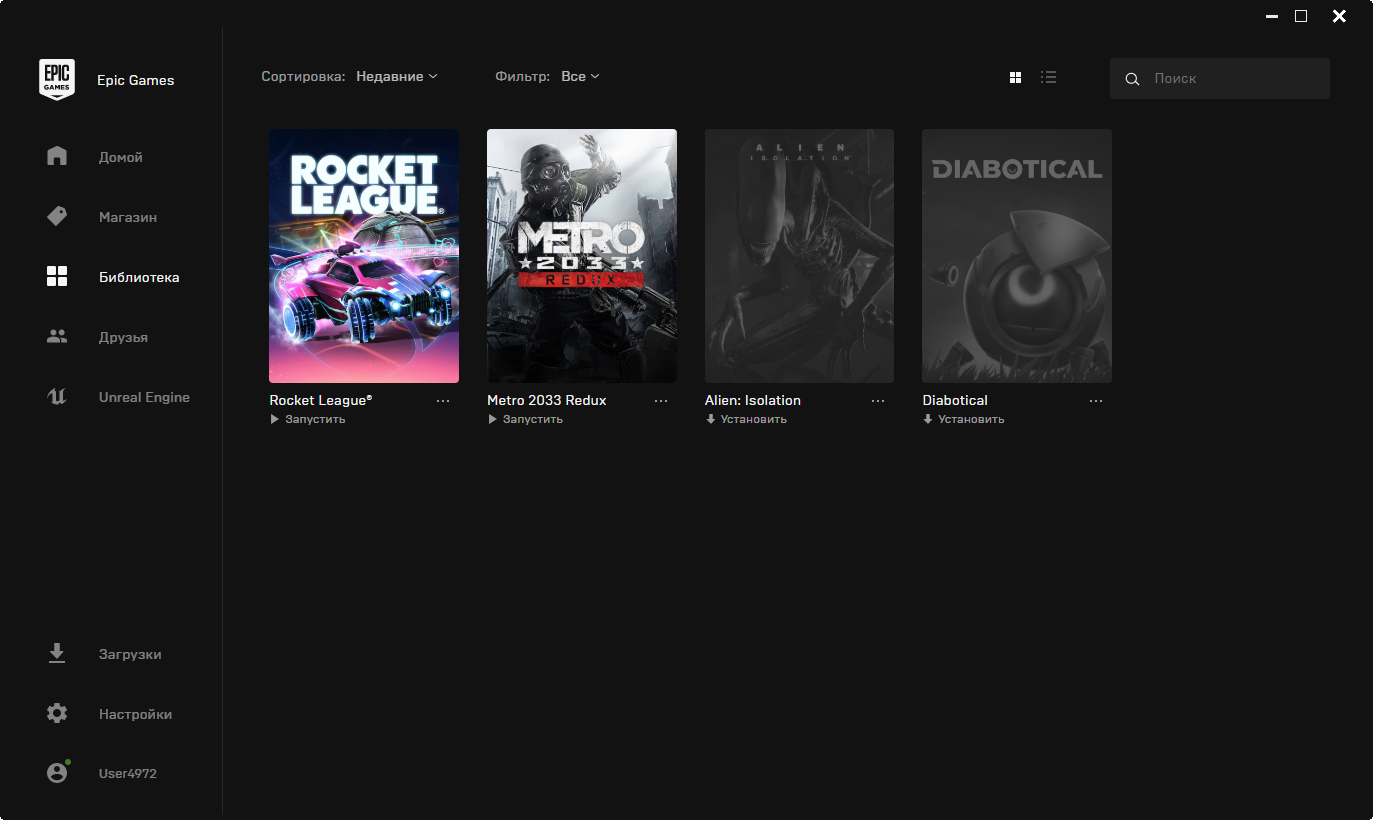Install Alien: Isolation with Установить
The height and width of the screenshot is (820, 1373).
pos(746,419)
